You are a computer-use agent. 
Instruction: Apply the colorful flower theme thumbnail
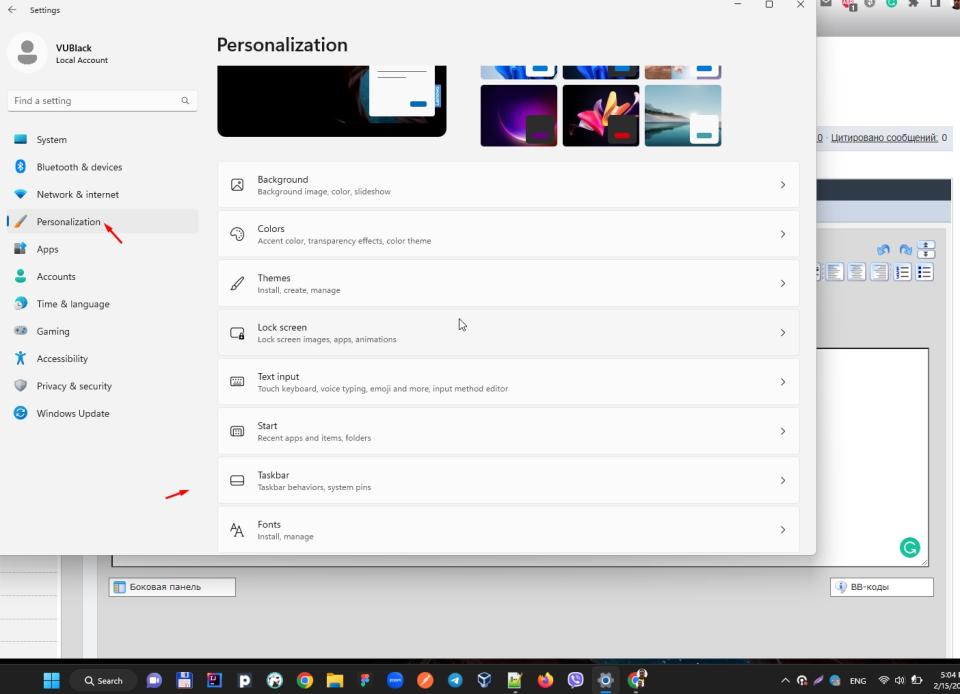600,115
